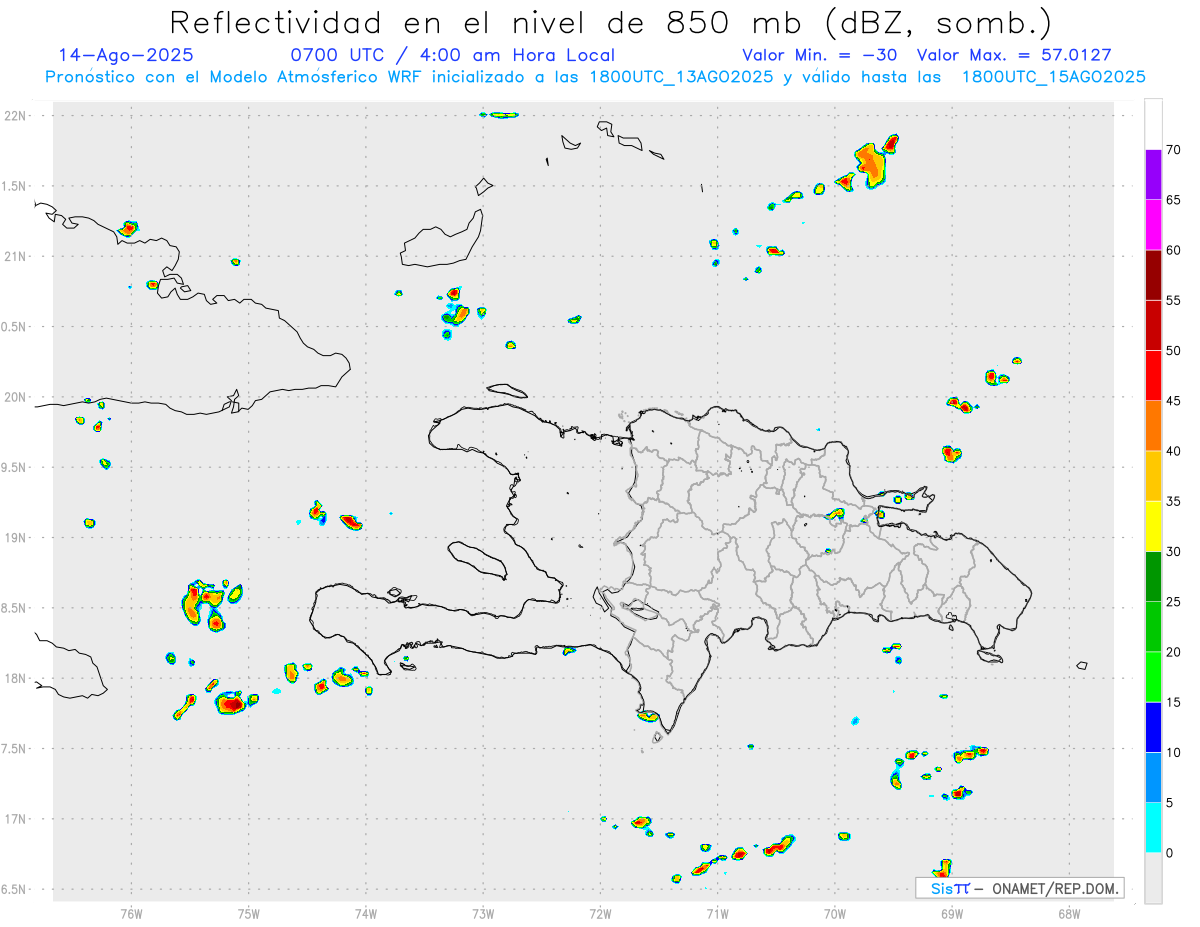Select the '69W' longitude label
This screenshot has height=927, width=1200.
click(952, 914)
